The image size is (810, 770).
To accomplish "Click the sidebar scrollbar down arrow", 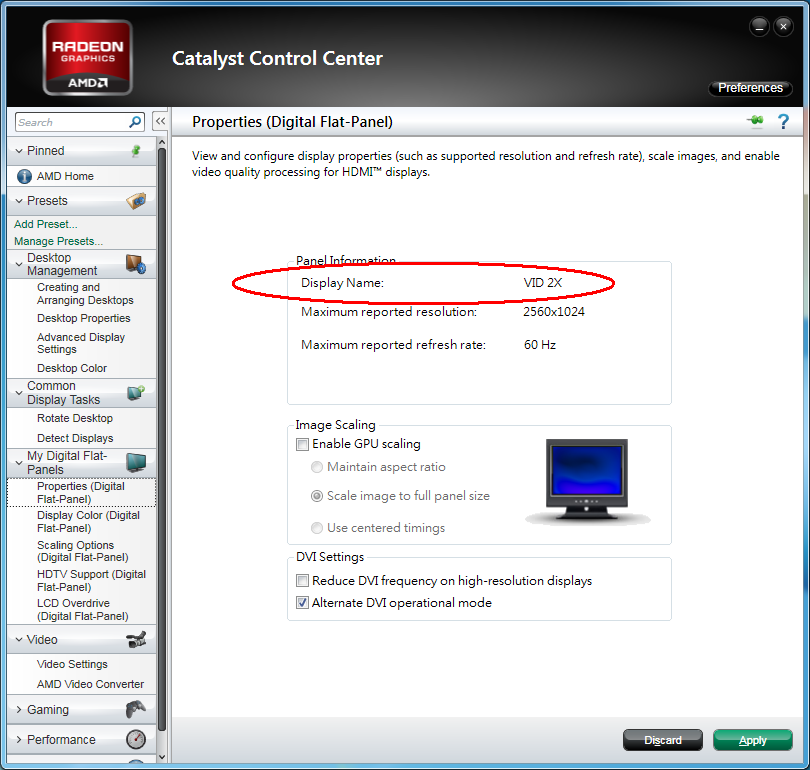I will [162, 757].
